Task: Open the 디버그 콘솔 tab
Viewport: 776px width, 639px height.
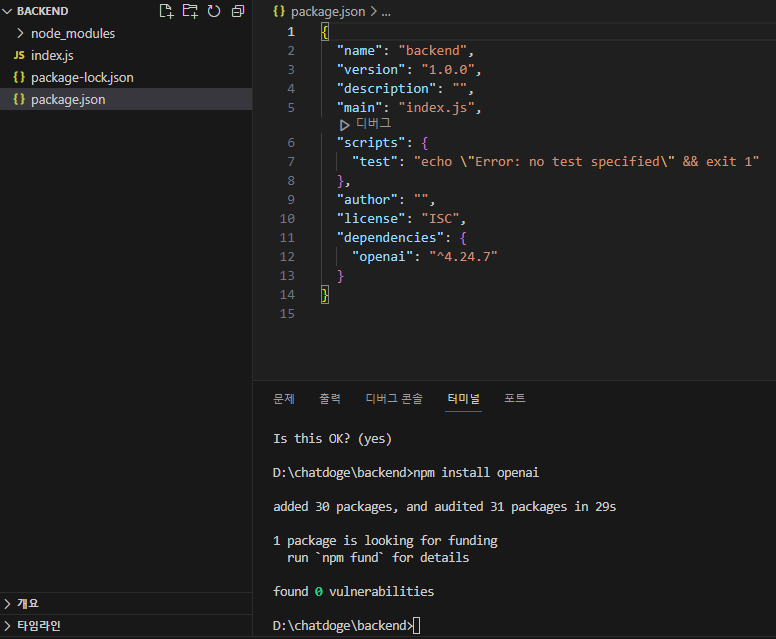Action: tap(394, 398)
